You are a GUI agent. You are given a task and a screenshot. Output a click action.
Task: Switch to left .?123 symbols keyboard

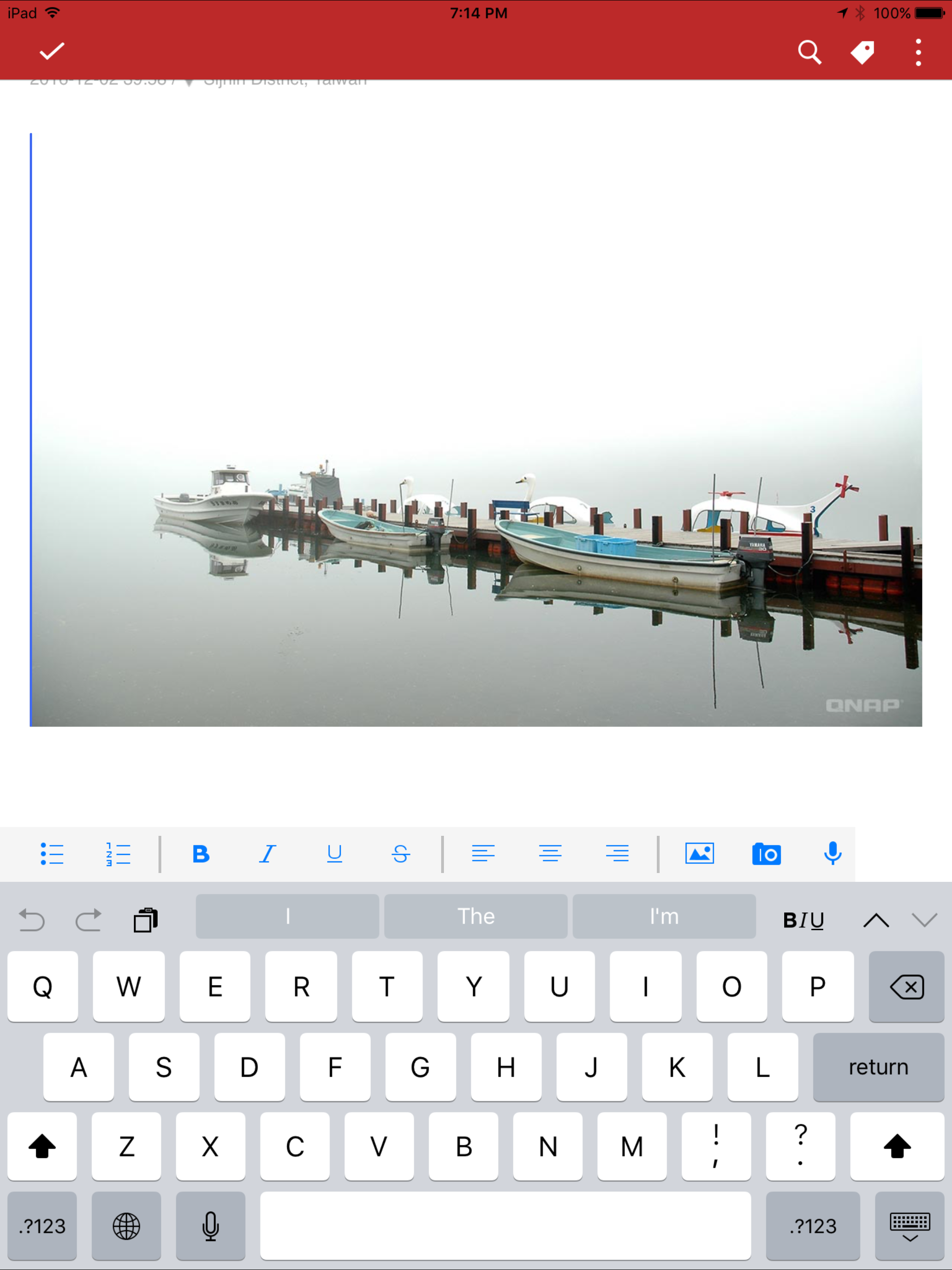pos(42,1226)
